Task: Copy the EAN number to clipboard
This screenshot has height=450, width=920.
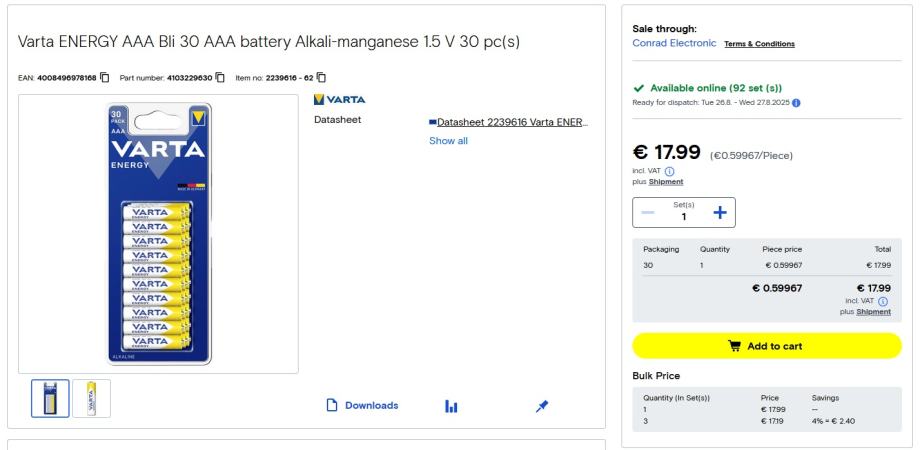Action: coord(106,79)
